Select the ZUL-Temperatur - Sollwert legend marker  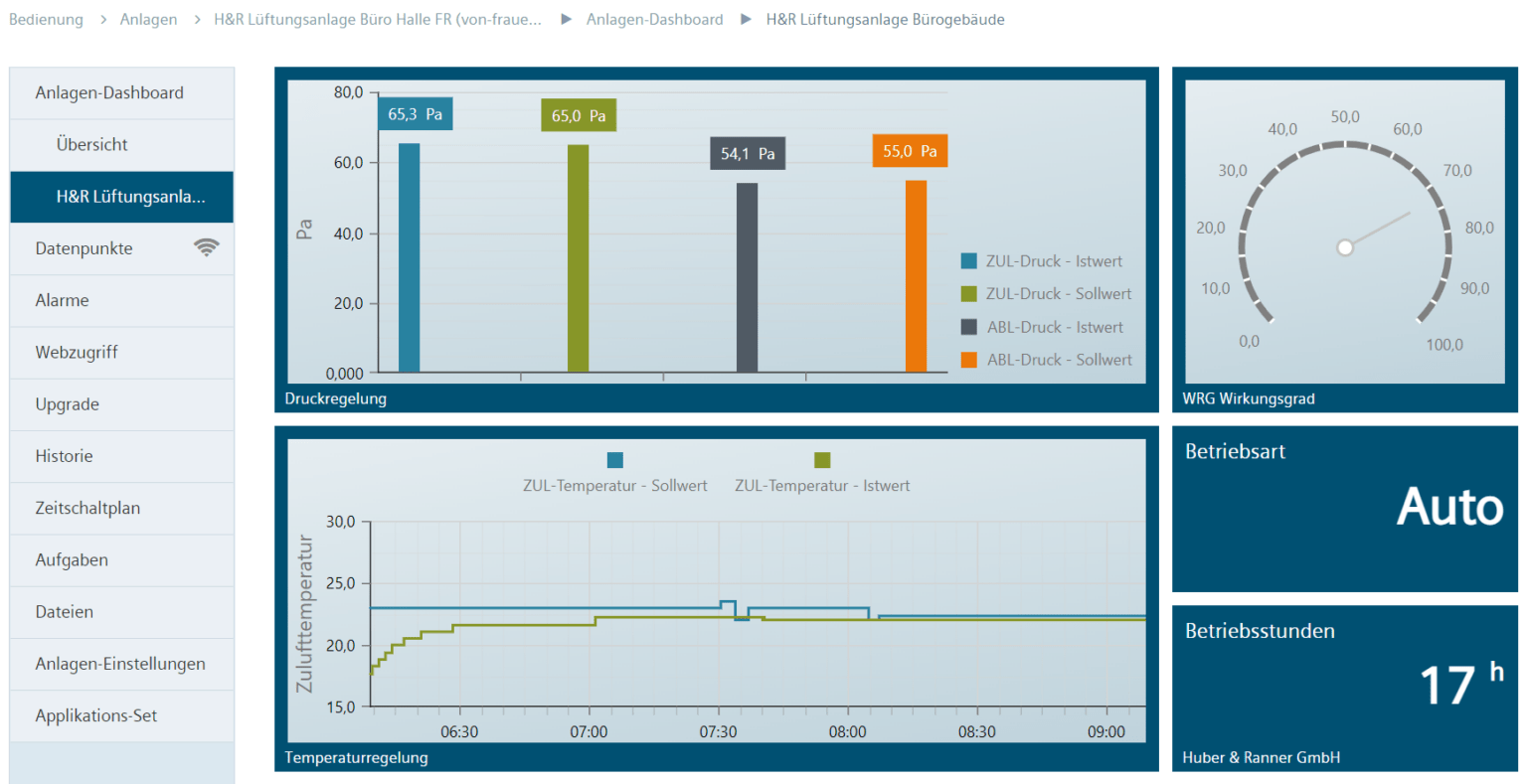click(615, 460)
